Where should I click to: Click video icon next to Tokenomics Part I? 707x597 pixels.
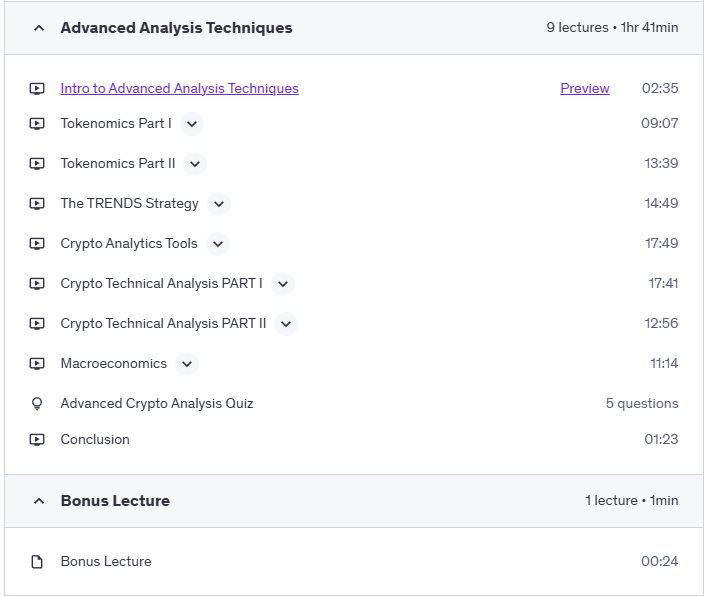coord(37,124)
